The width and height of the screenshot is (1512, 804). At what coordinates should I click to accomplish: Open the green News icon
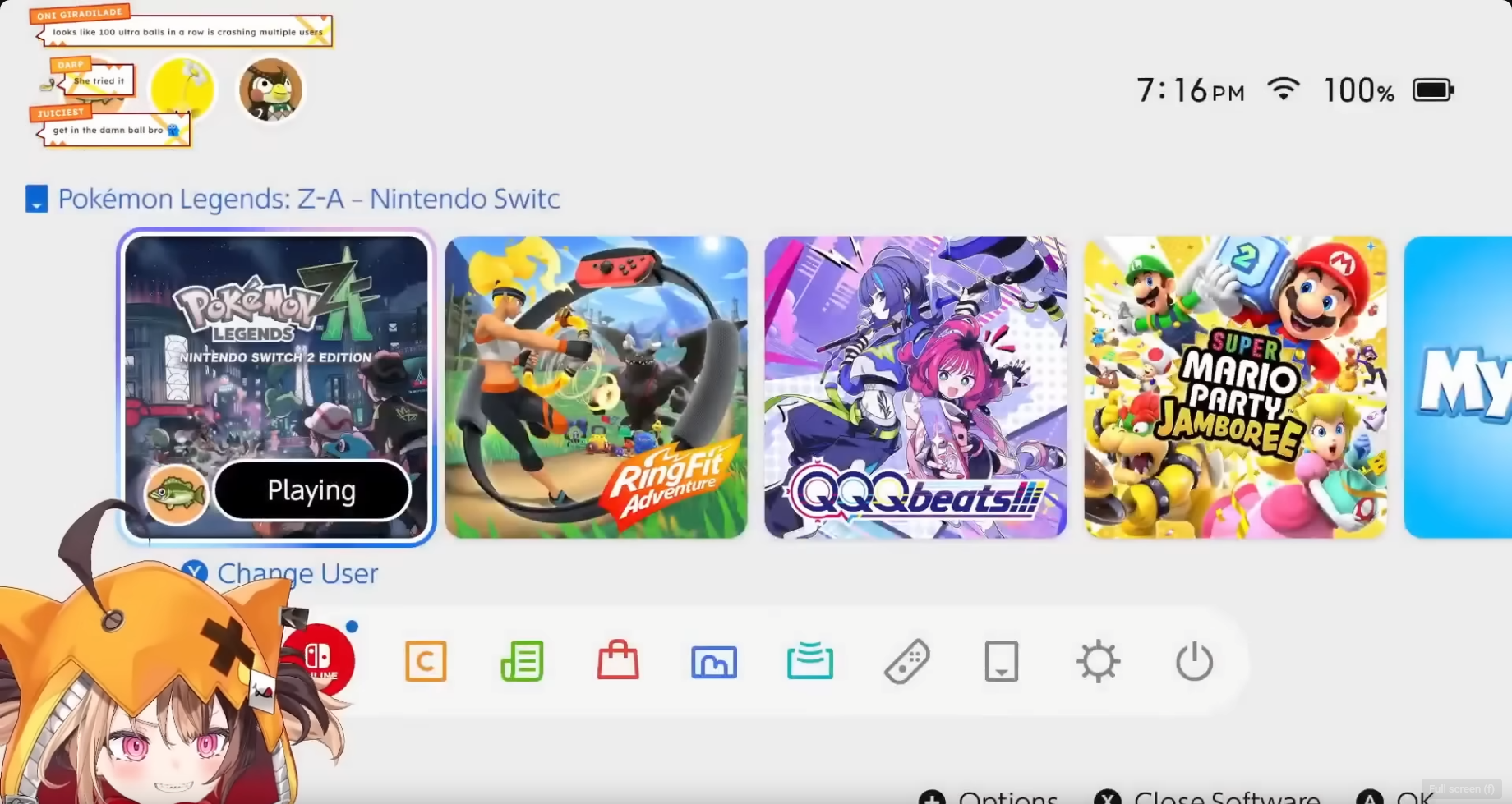[x=522, y=661]
